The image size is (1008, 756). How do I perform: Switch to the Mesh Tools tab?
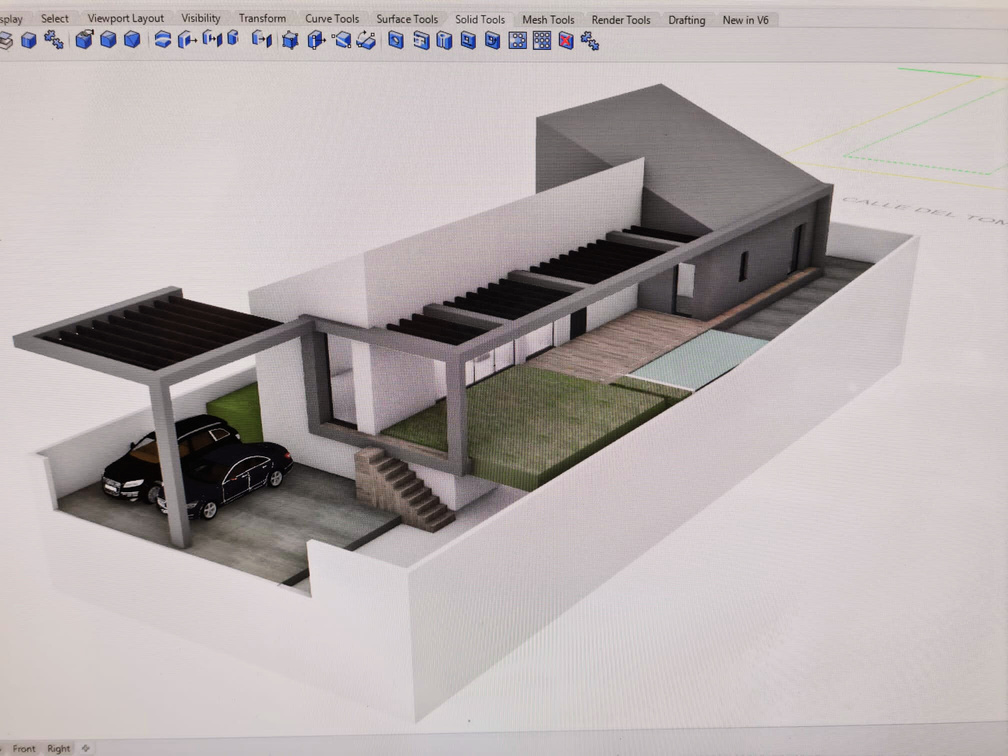tap(548, 20)
